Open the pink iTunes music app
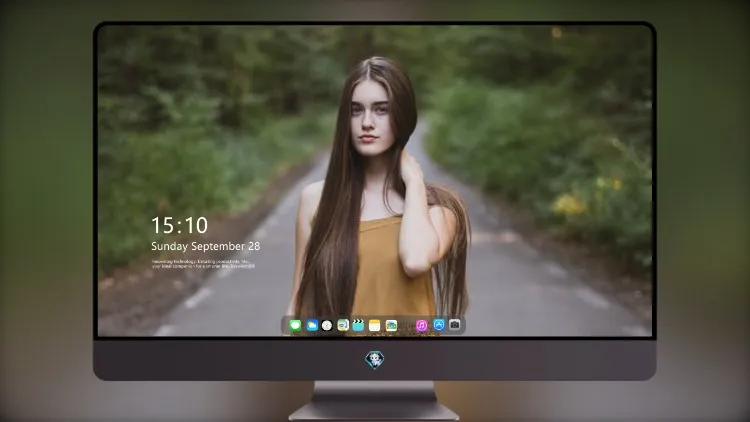This screenshot has width=750, height=422. [421, 325]
